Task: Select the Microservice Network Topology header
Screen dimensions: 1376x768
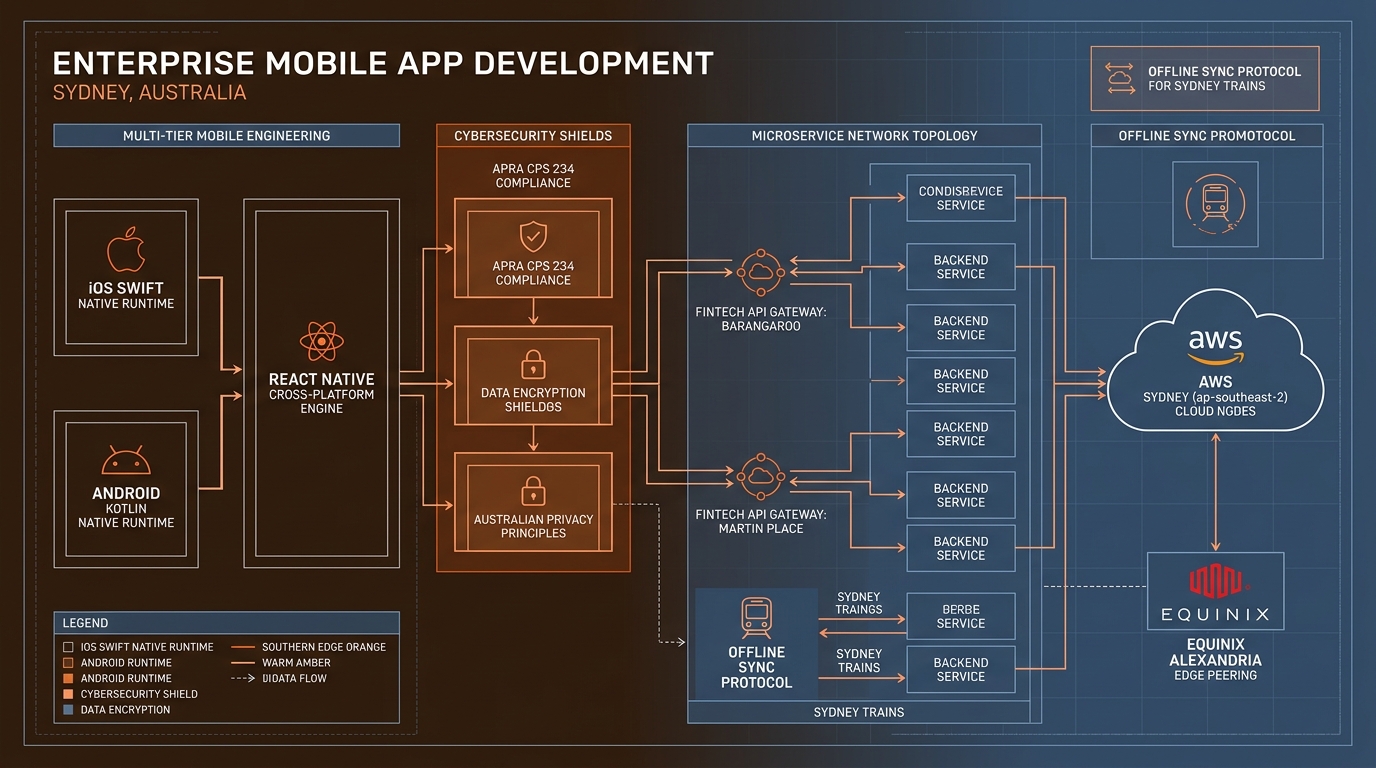Action: [x=864, y=135]
